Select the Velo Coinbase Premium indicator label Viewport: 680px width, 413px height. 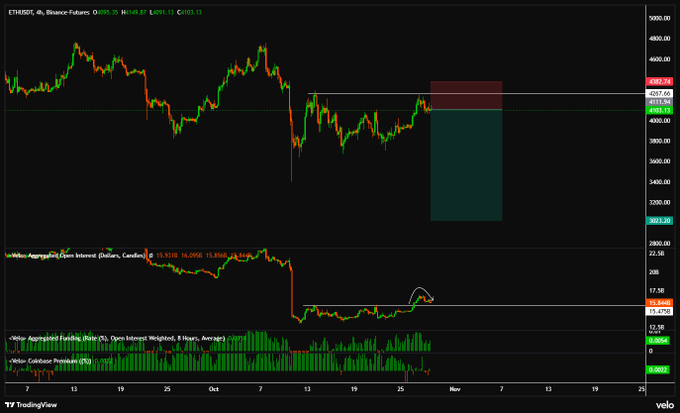click(50, 361)
